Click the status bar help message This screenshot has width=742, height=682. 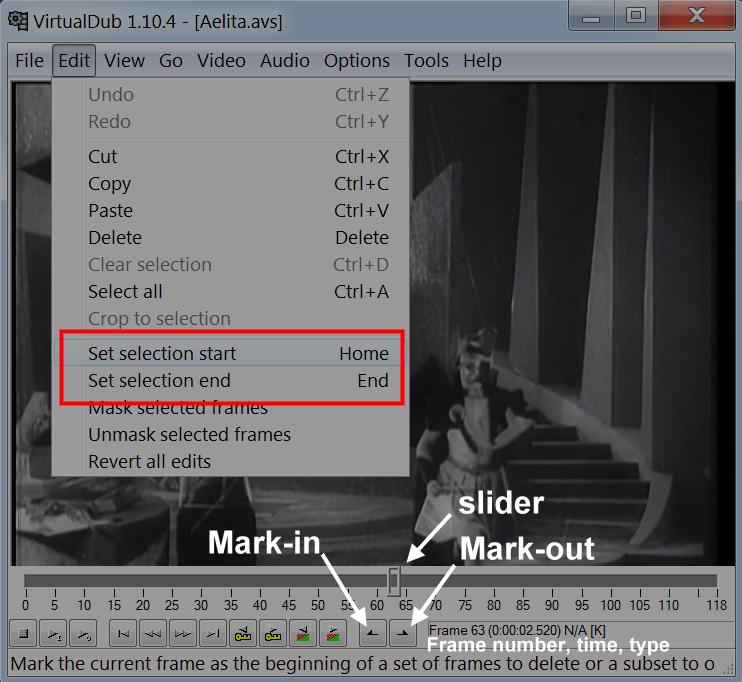tap(362, 664)
